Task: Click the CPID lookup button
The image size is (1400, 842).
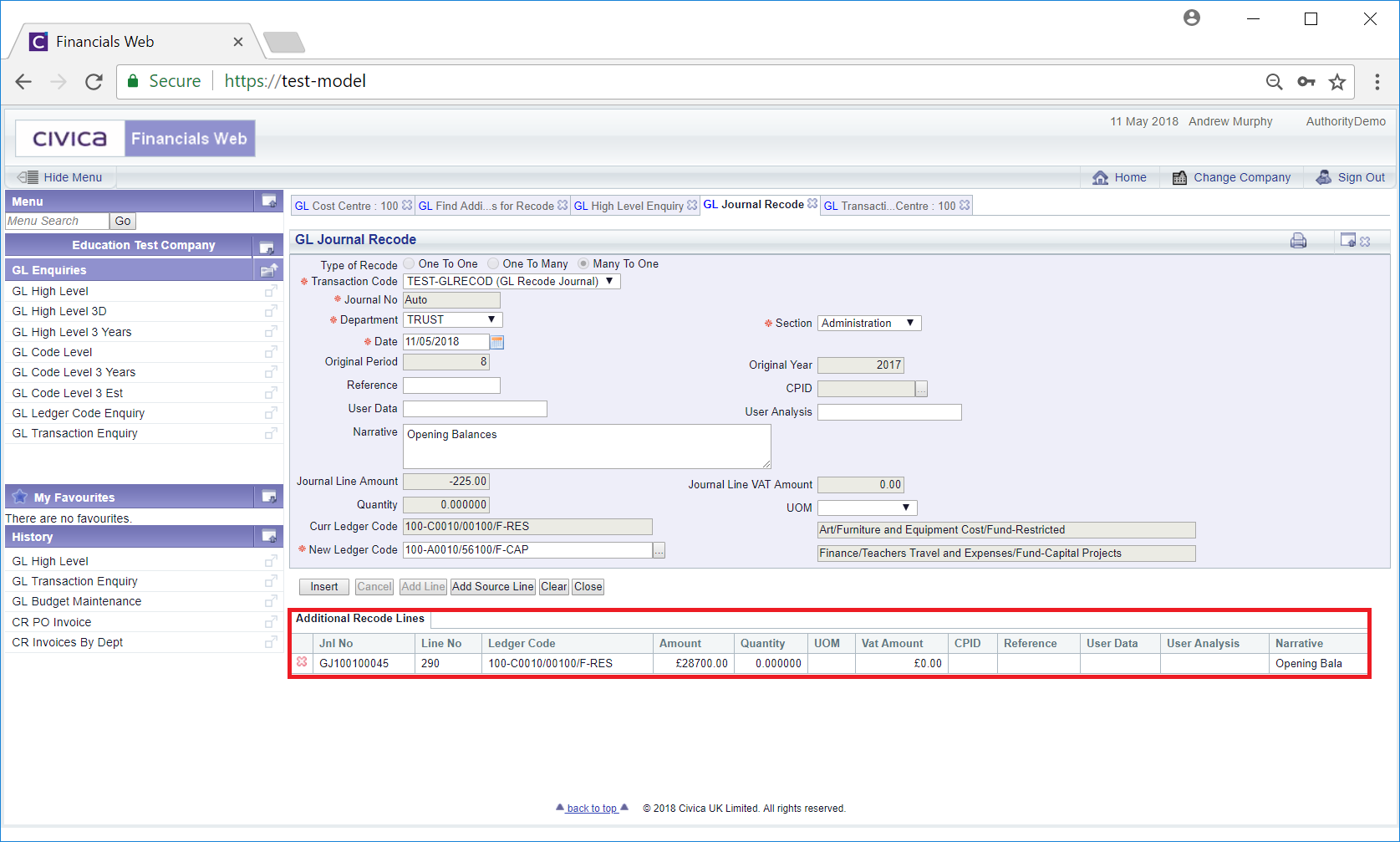Action: click(x=921, y=389)
